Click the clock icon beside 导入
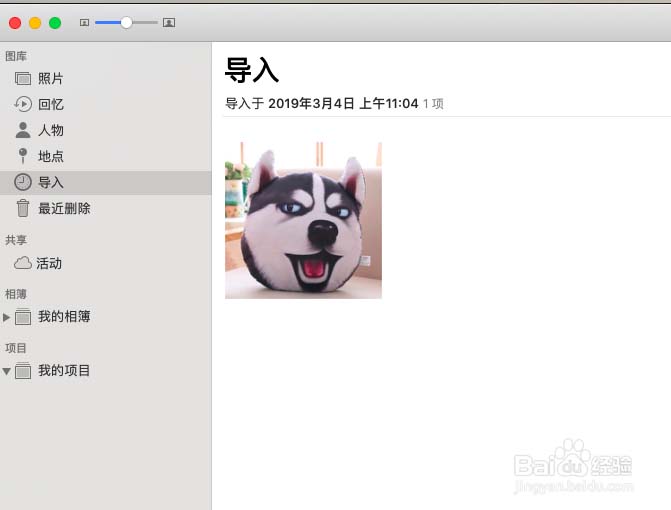The height and width of the screenshot is (510, 671). point(23,182)
